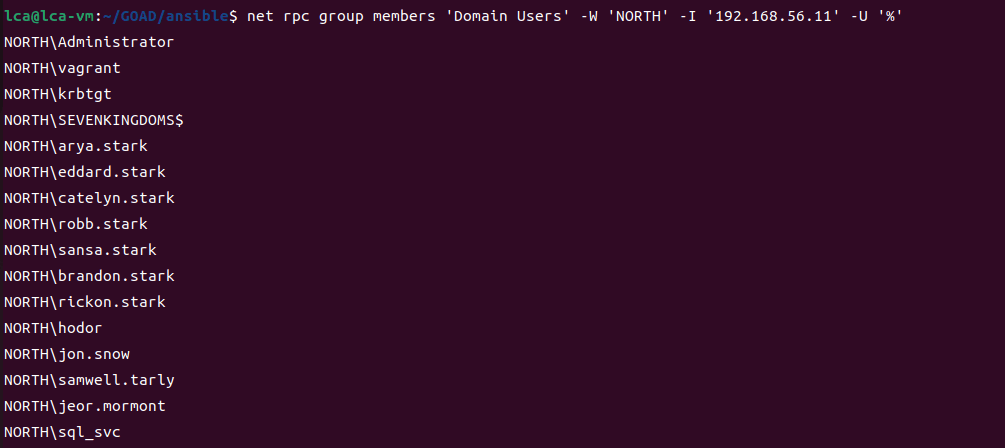1005x448 pixels.
Task: Click the NORTH\brandon.stark entry
Action: [89, 276]
